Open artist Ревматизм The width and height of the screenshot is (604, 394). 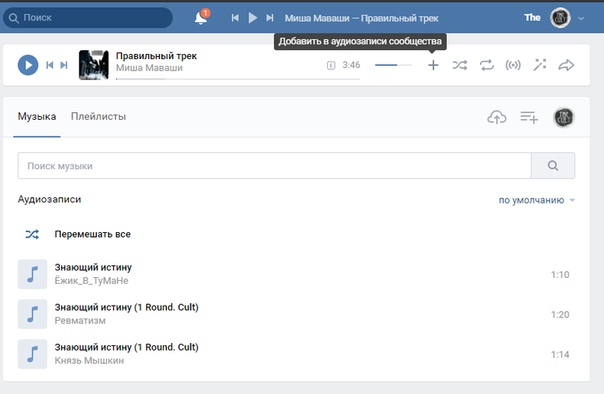point(80,320)
